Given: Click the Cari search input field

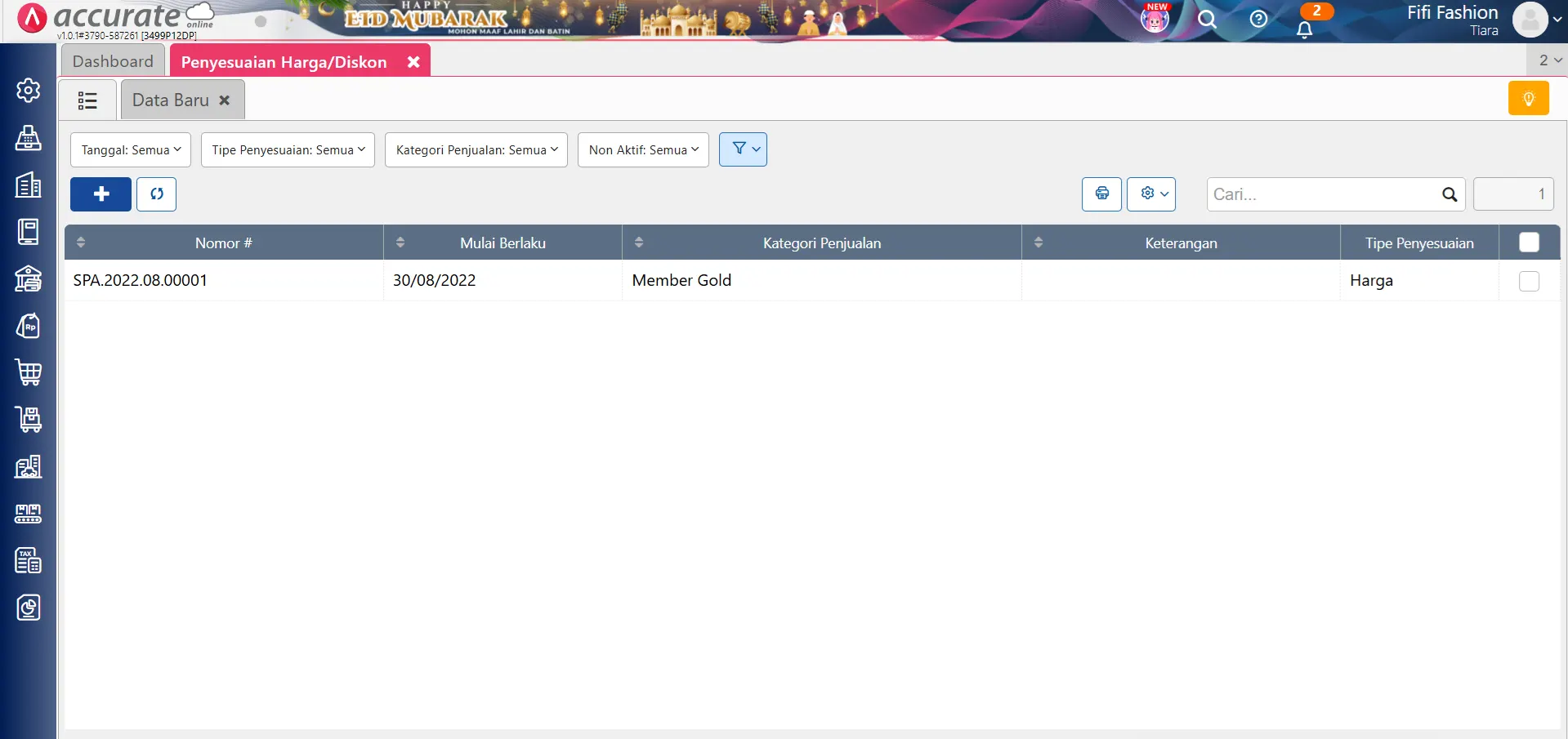Looking at the screenshot, I should click(1324, 194).
